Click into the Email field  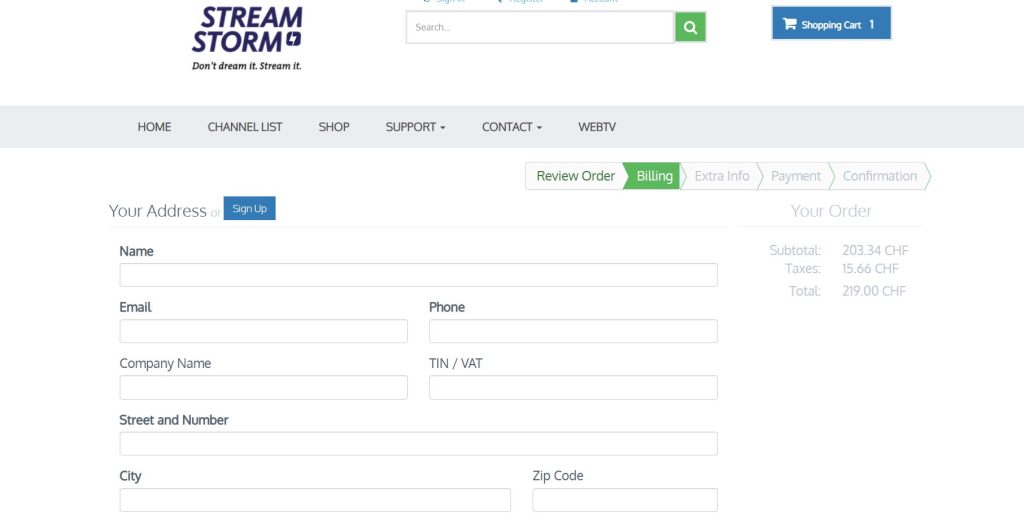tap(263, 331)
